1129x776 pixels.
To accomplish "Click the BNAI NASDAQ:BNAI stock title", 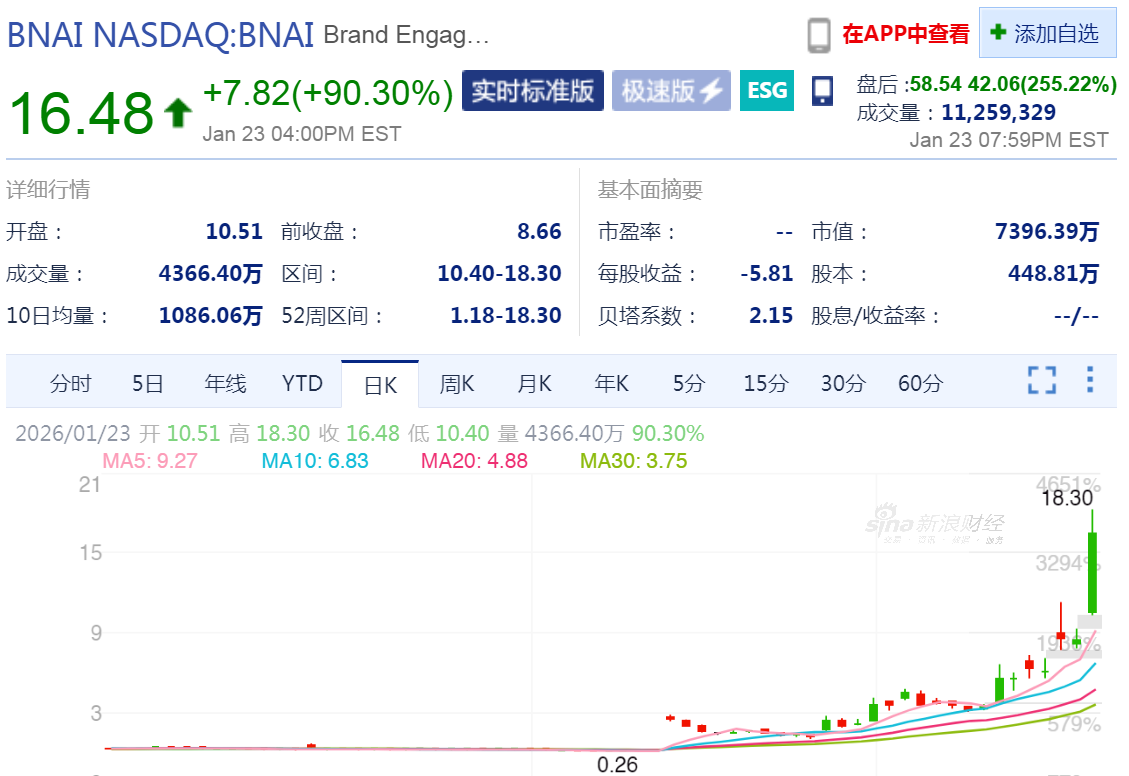I will click(161, 35).
